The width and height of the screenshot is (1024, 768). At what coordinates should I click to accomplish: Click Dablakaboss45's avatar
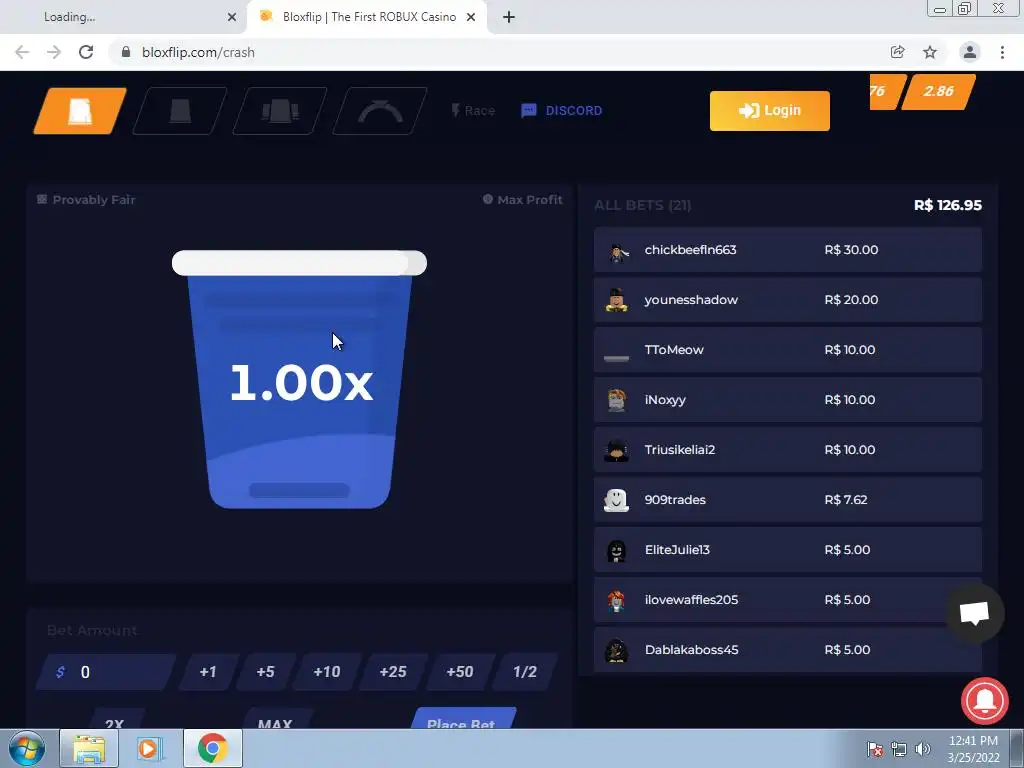click(616, 650)
